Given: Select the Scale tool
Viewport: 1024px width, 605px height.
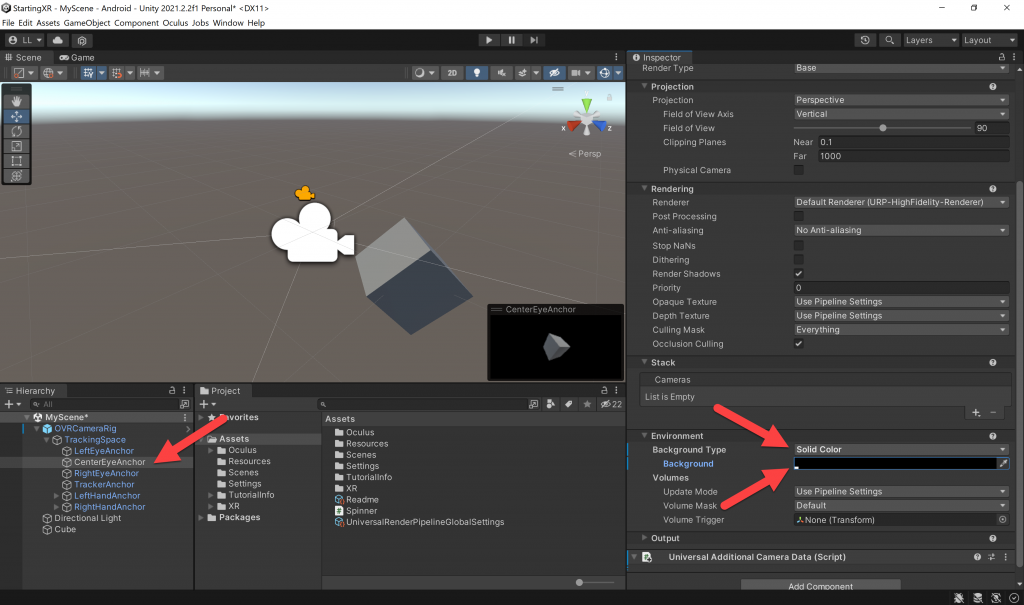Looking at the screenshot, I should click(x=16, y=146).
